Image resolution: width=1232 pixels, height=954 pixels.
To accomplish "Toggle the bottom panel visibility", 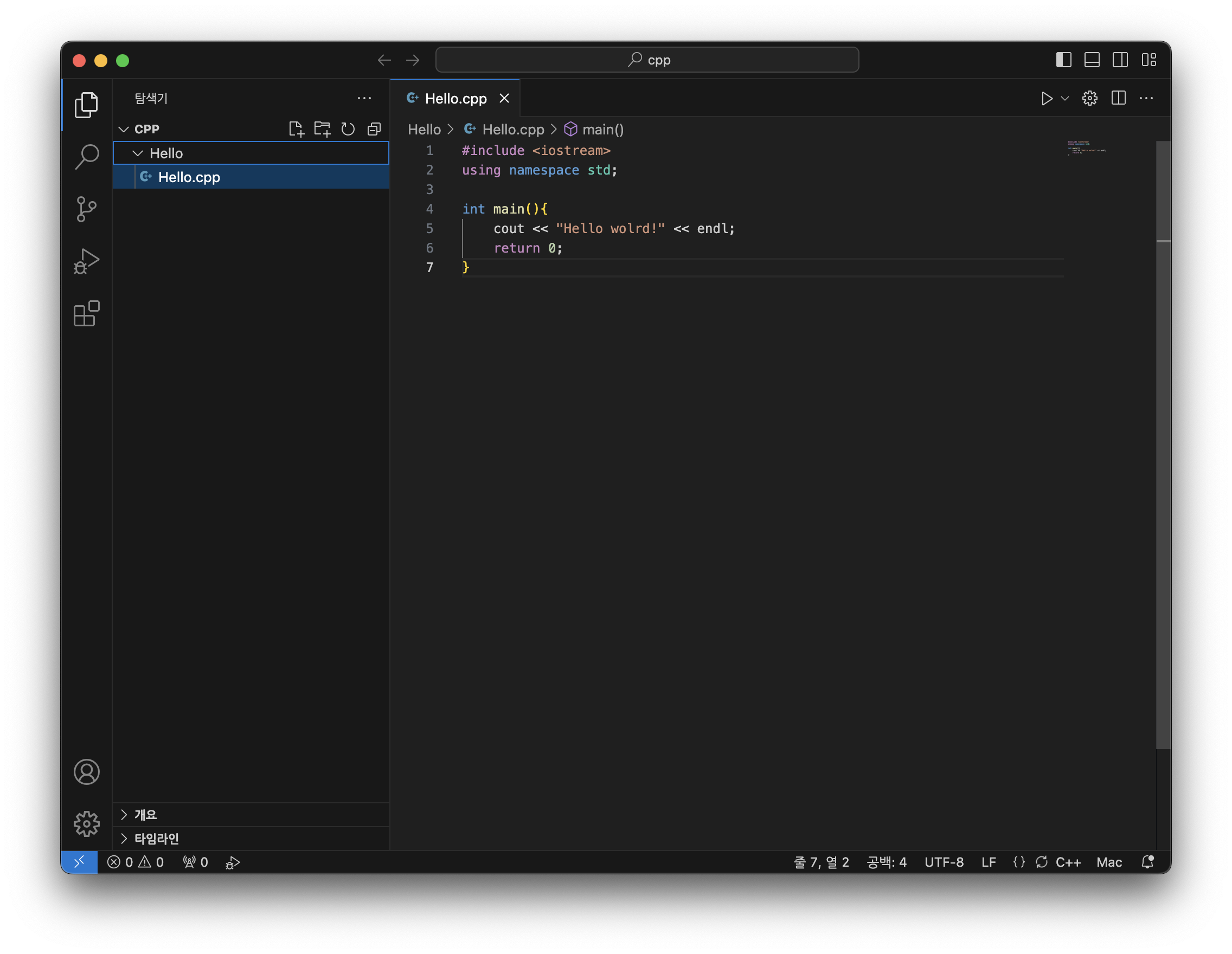I will (1092, 60).
